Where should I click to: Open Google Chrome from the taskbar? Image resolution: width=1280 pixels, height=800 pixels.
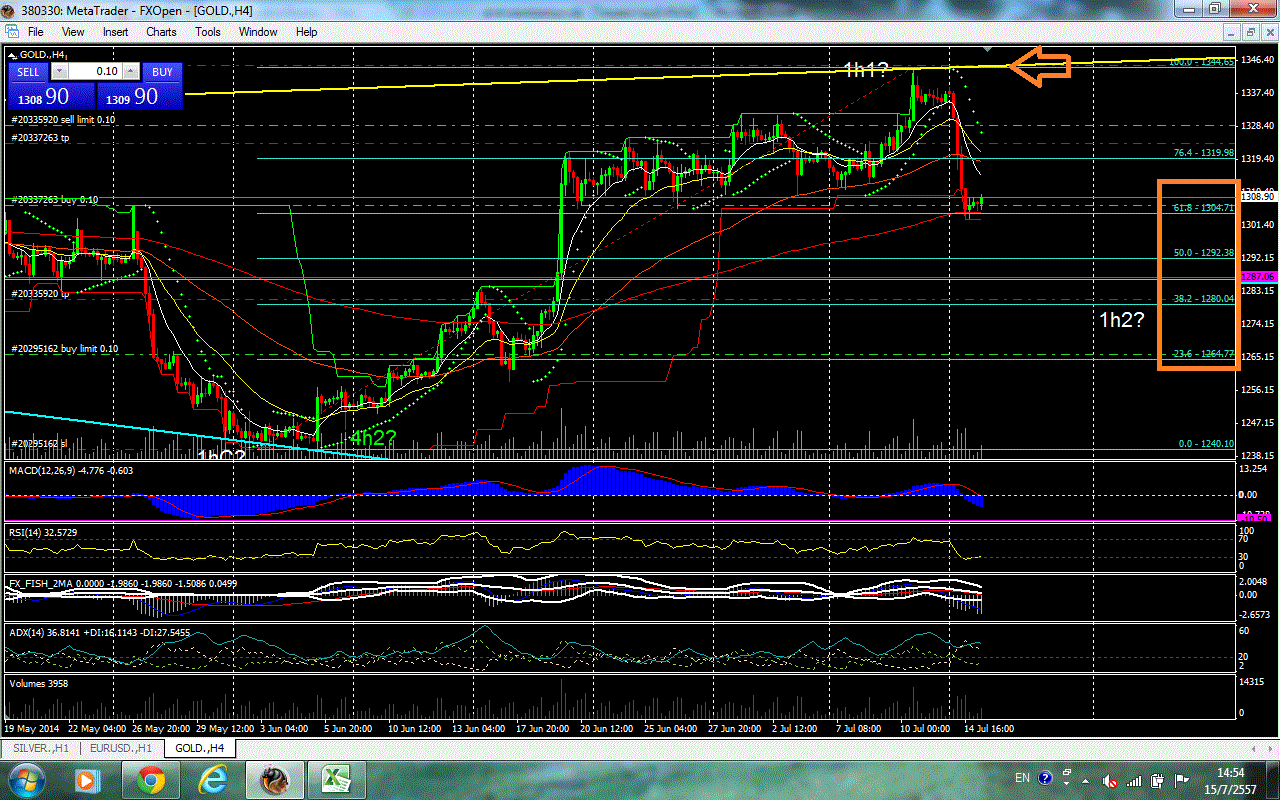click(150, 779)
